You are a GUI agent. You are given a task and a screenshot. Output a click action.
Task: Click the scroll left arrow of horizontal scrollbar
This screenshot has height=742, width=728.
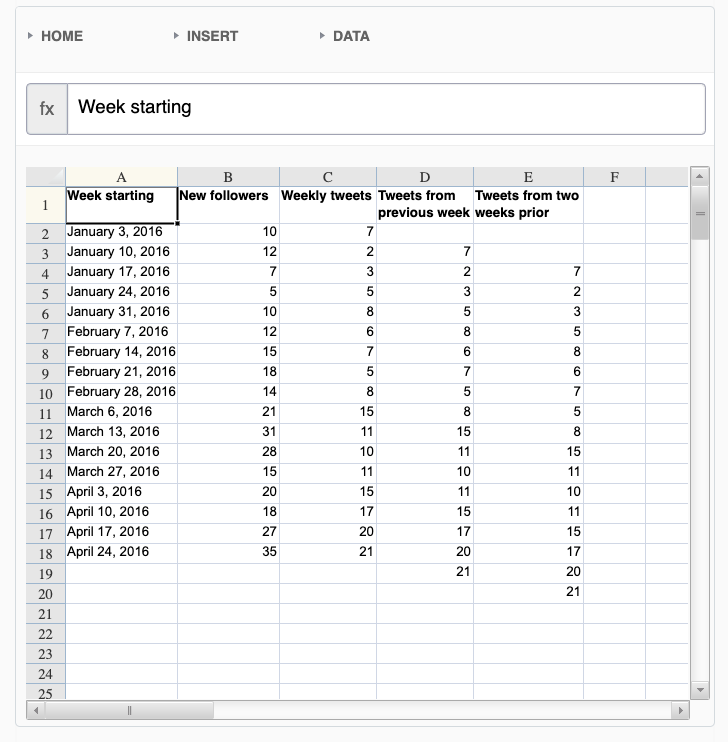[36, 710]
